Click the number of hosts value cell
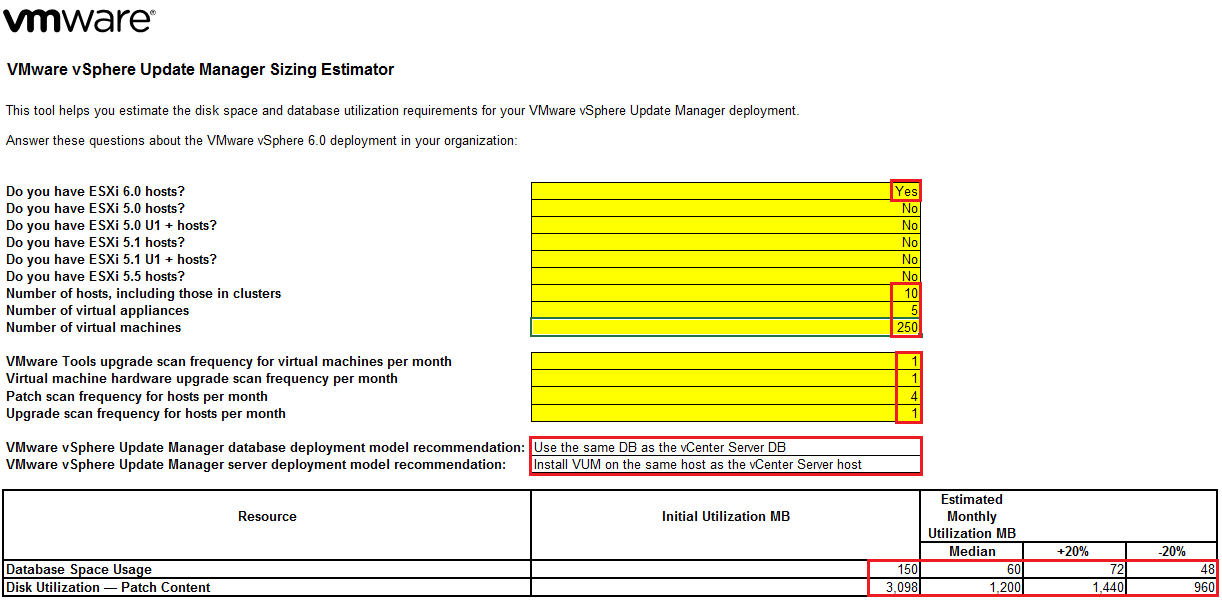The image size is (1222, 601). 725,293
